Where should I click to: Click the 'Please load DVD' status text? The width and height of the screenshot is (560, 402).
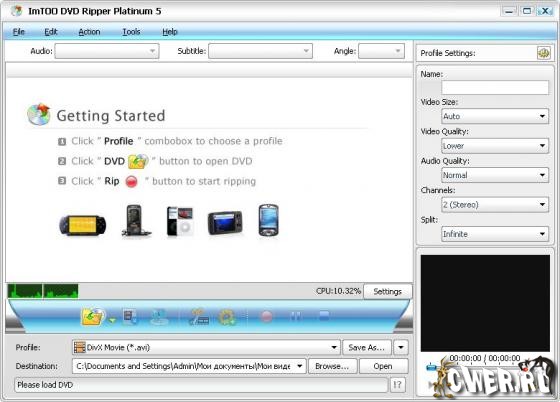click(45, 385)
